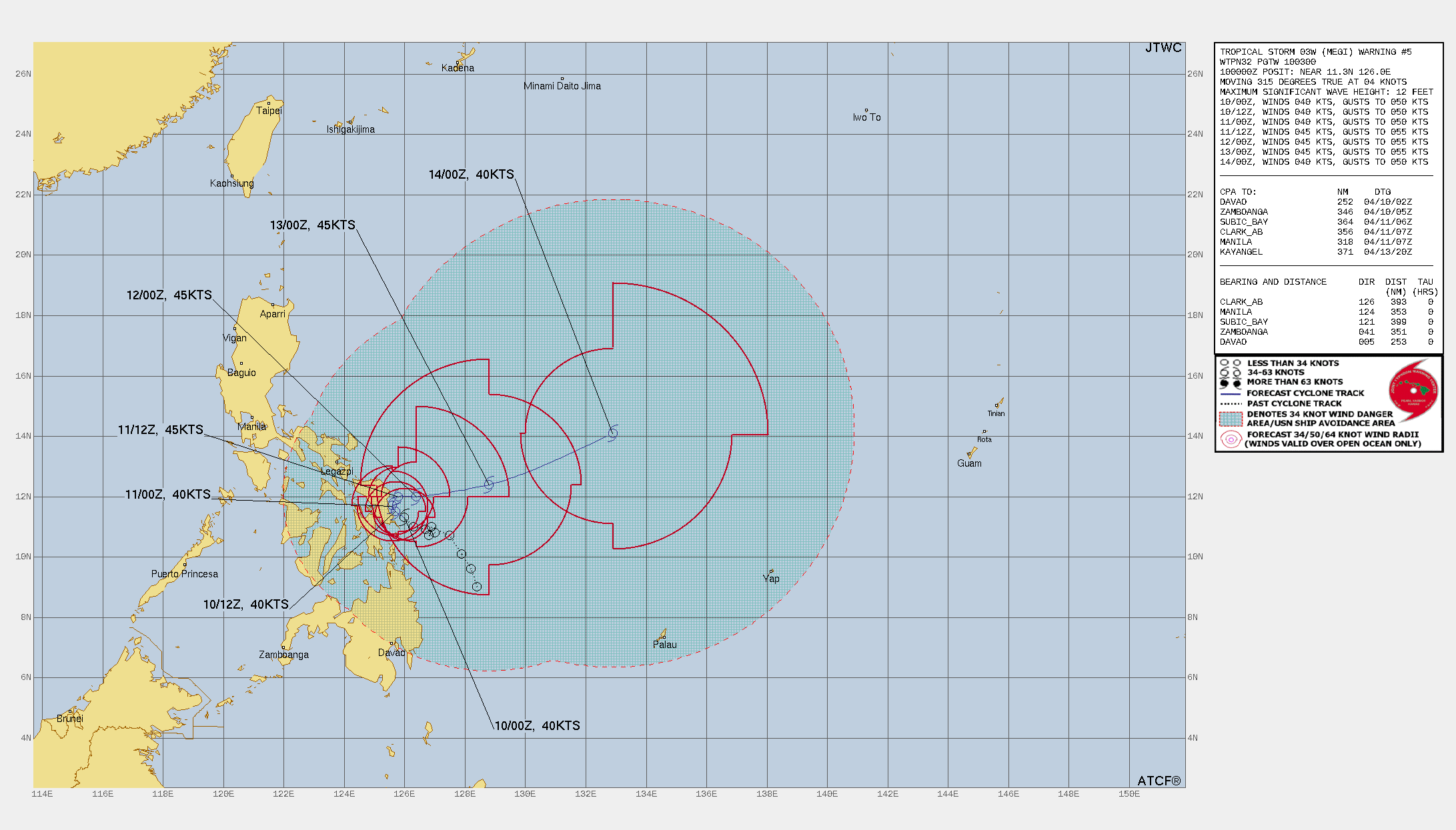This screenshot has width=1456, height=830.
Task: Click the forecast wind radii legend icon
Action: pos(1231,439)
